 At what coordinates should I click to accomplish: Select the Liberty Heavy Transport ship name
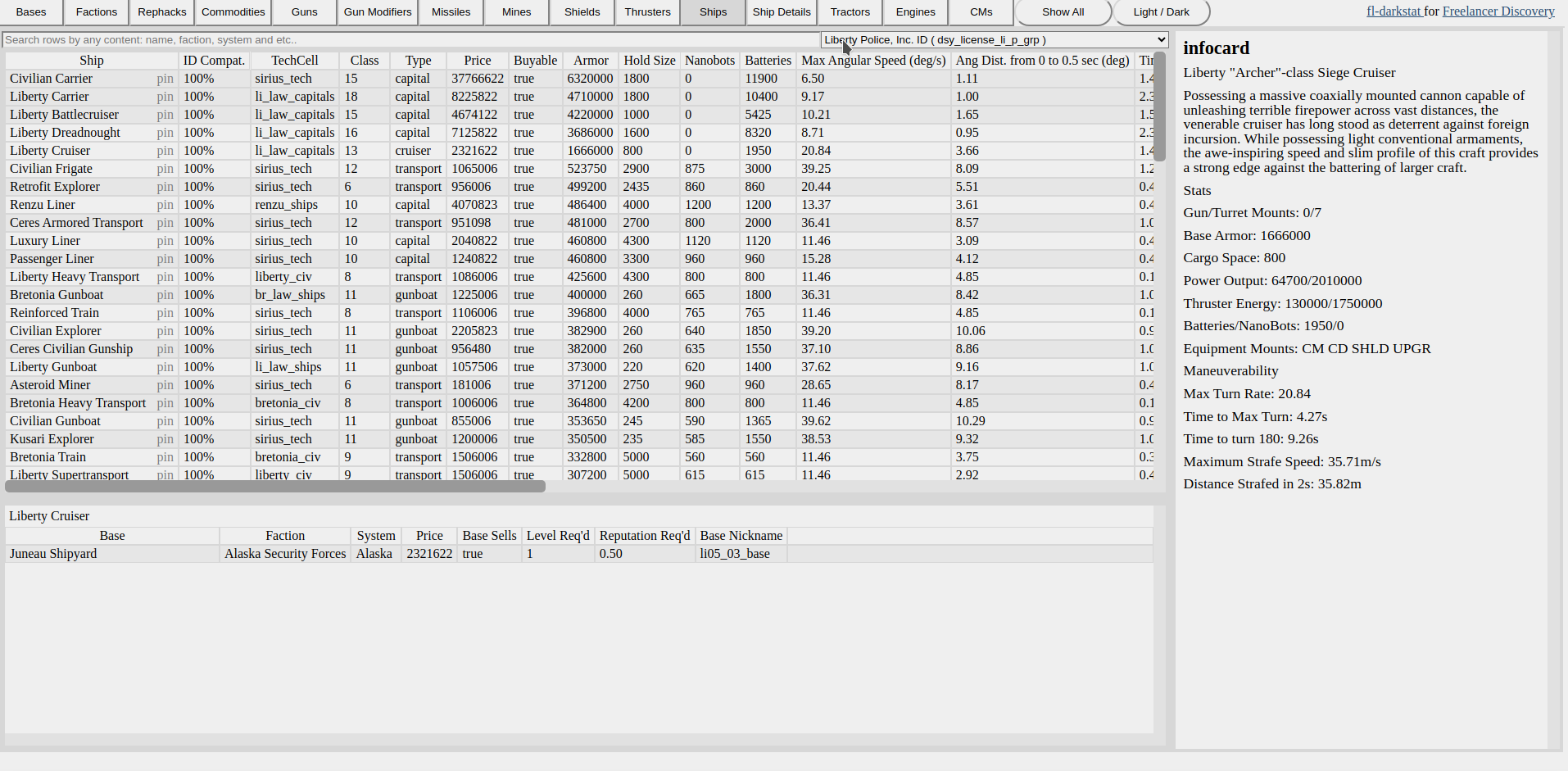pyautogui.click(x=75, y=277)
